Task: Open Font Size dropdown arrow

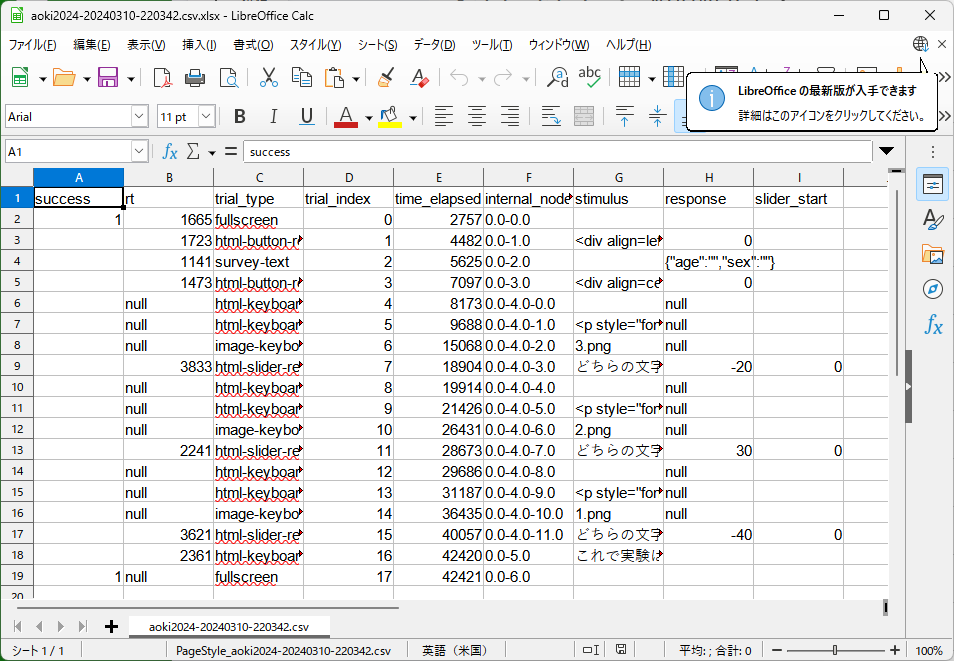Action: [207, 116]
